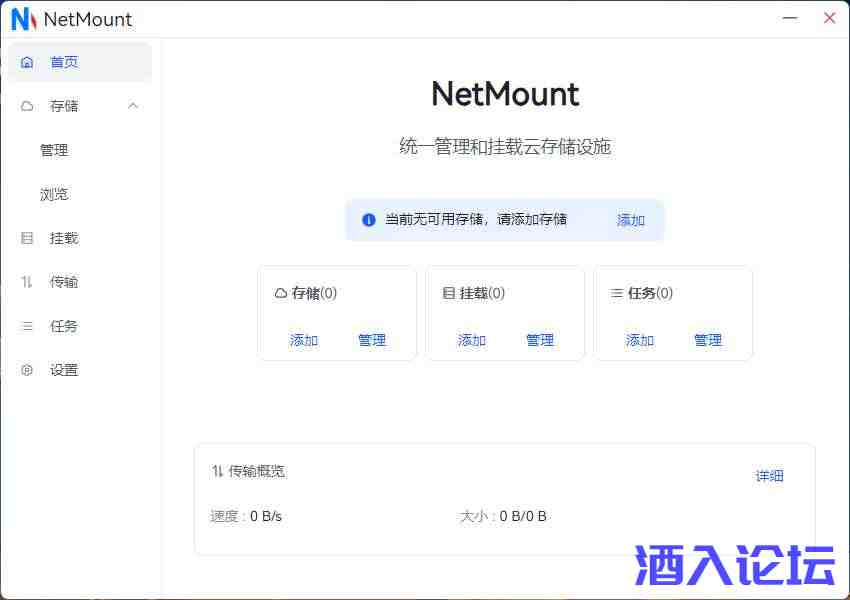850x600 pixels.
Task: Click the arrows icon beside 传输概览
Action: [x=217, y=471]
